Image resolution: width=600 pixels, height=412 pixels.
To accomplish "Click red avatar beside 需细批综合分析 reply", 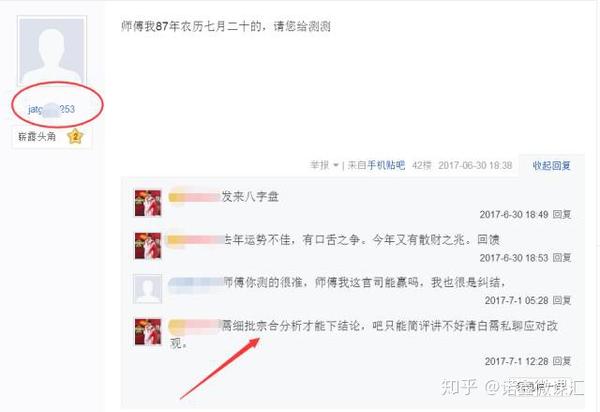I will (148, 332).
